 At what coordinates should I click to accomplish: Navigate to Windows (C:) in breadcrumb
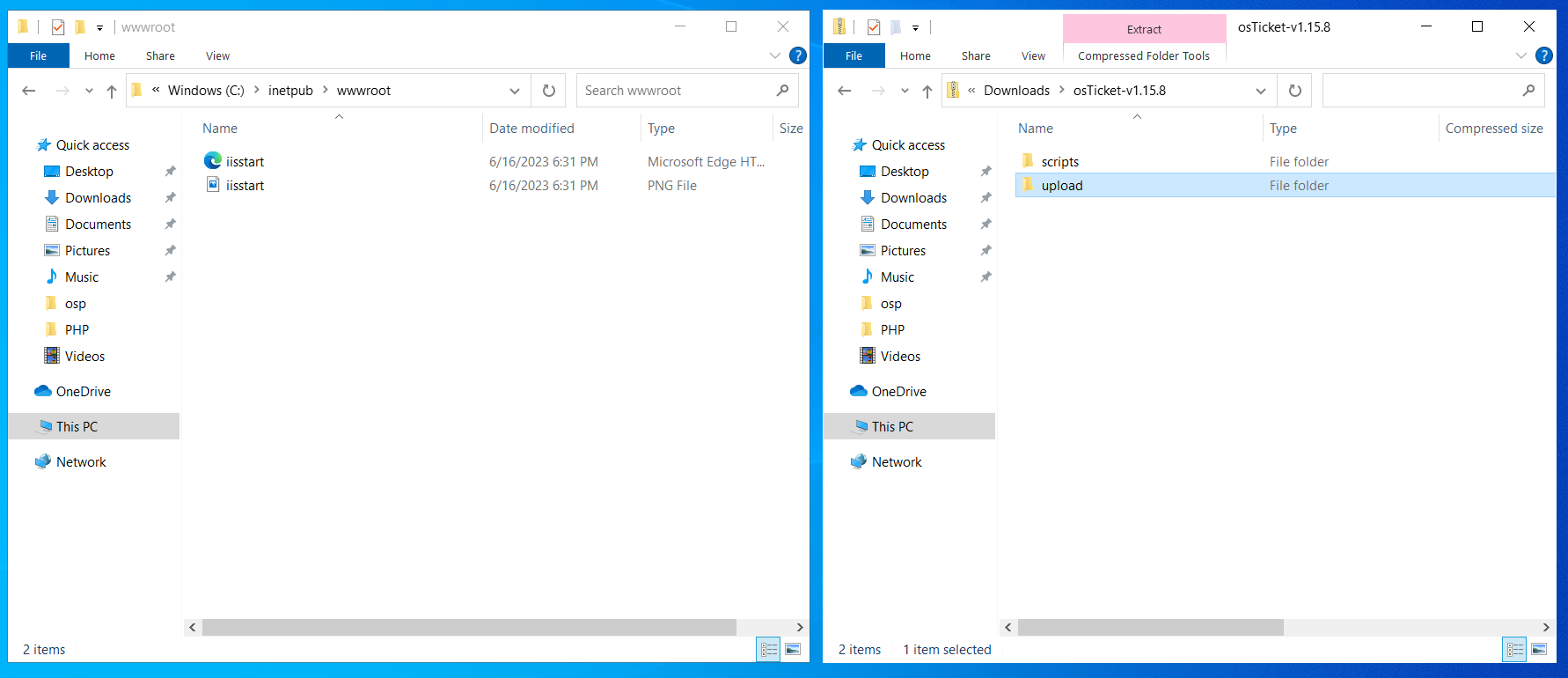[x=206, y=91]
